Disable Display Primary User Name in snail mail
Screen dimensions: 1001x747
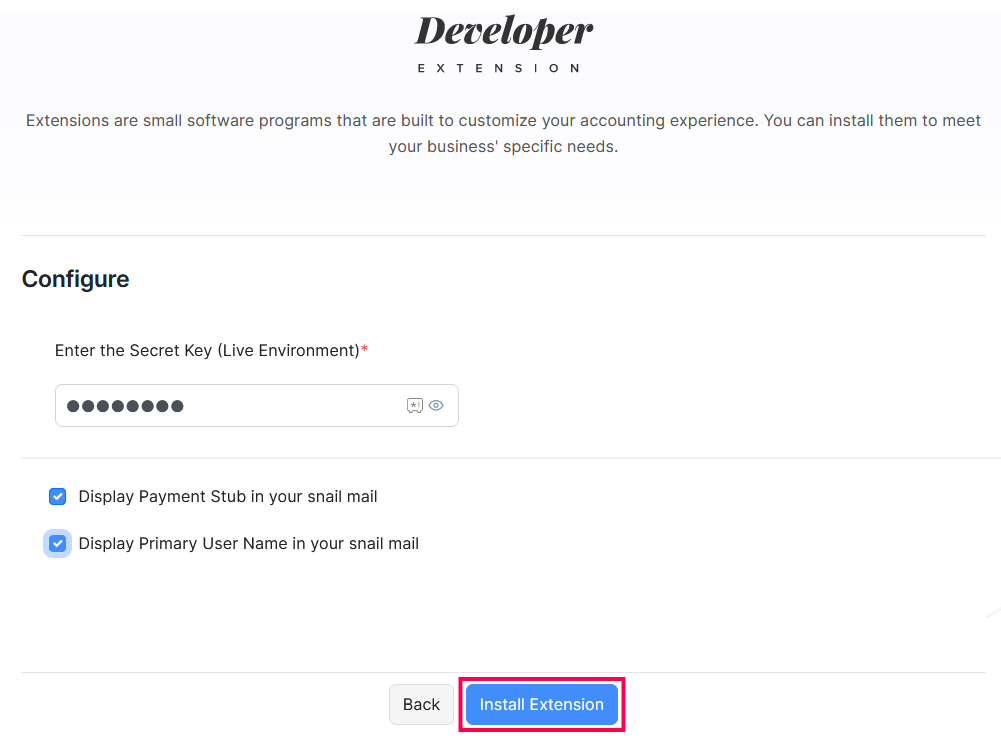(x=57, y=543)
